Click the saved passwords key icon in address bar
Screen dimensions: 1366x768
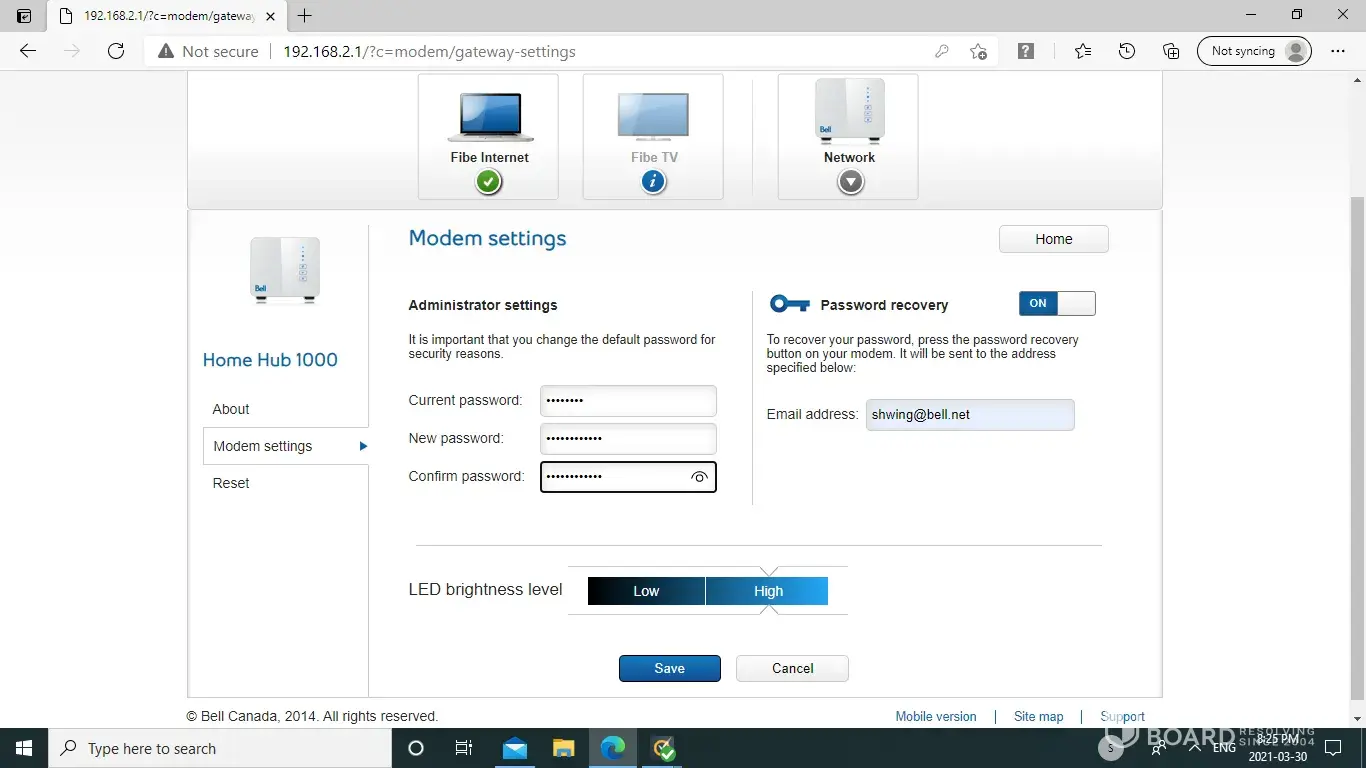click(941, 51)
